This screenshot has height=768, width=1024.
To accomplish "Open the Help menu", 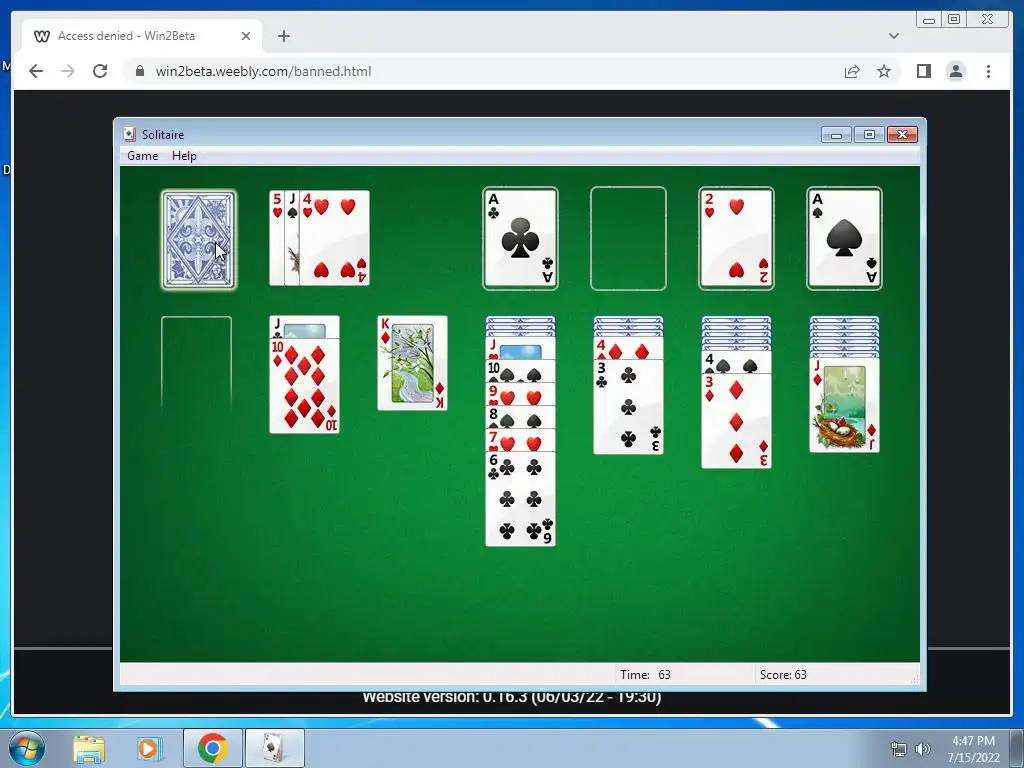I will (184, 155).
